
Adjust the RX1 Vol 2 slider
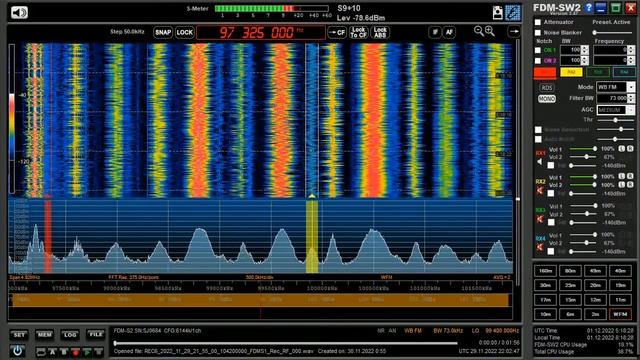[583, 157]
